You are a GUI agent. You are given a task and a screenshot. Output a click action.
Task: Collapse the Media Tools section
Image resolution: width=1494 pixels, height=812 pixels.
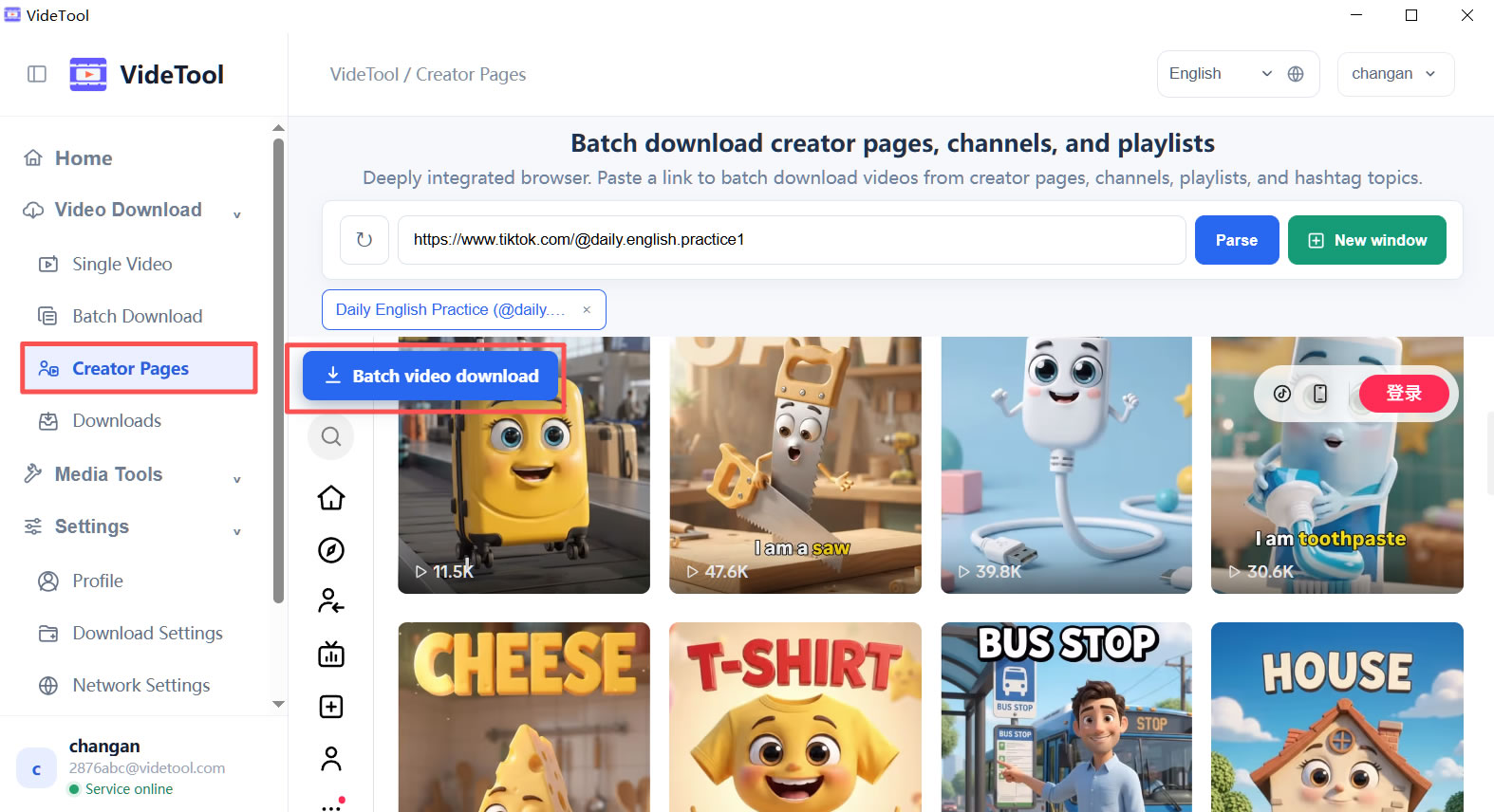[x=237, y=479]
